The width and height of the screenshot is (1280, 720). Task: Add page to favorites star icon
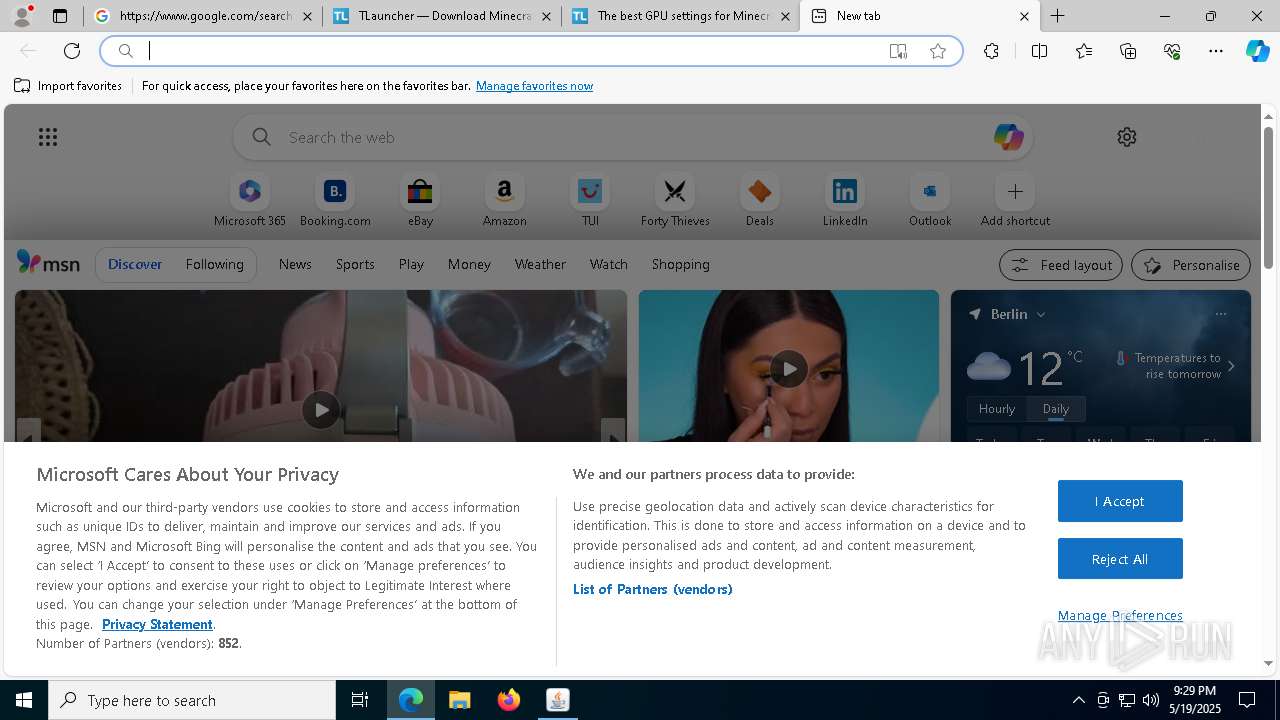point(938,51)
